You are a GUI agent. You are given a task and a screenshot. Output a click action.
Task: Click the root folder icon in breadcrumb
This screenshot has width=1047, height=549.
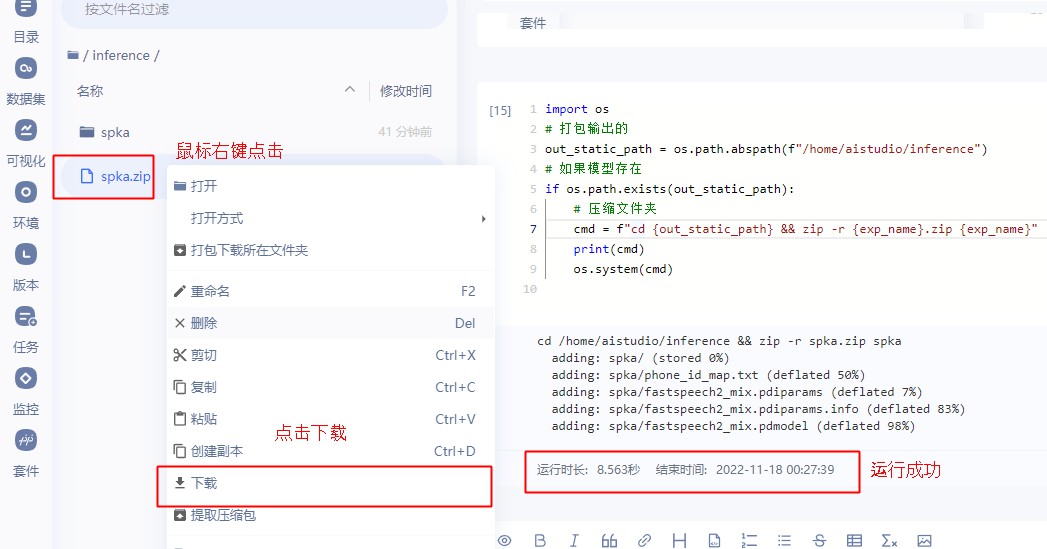click(x=73, y=55)
